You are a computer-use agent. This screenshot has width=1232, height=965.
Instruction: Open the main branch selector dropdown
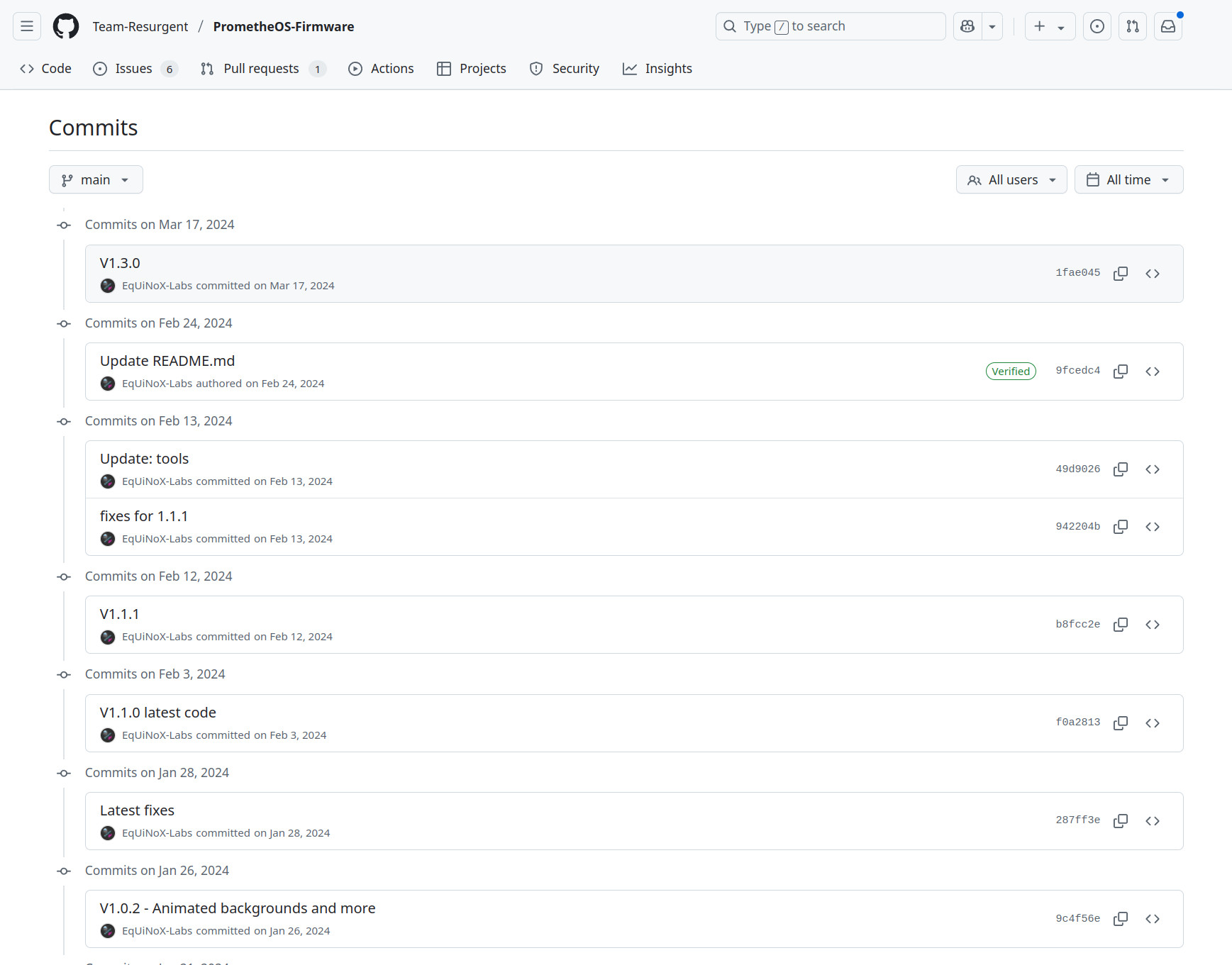(x=96, y=179)
